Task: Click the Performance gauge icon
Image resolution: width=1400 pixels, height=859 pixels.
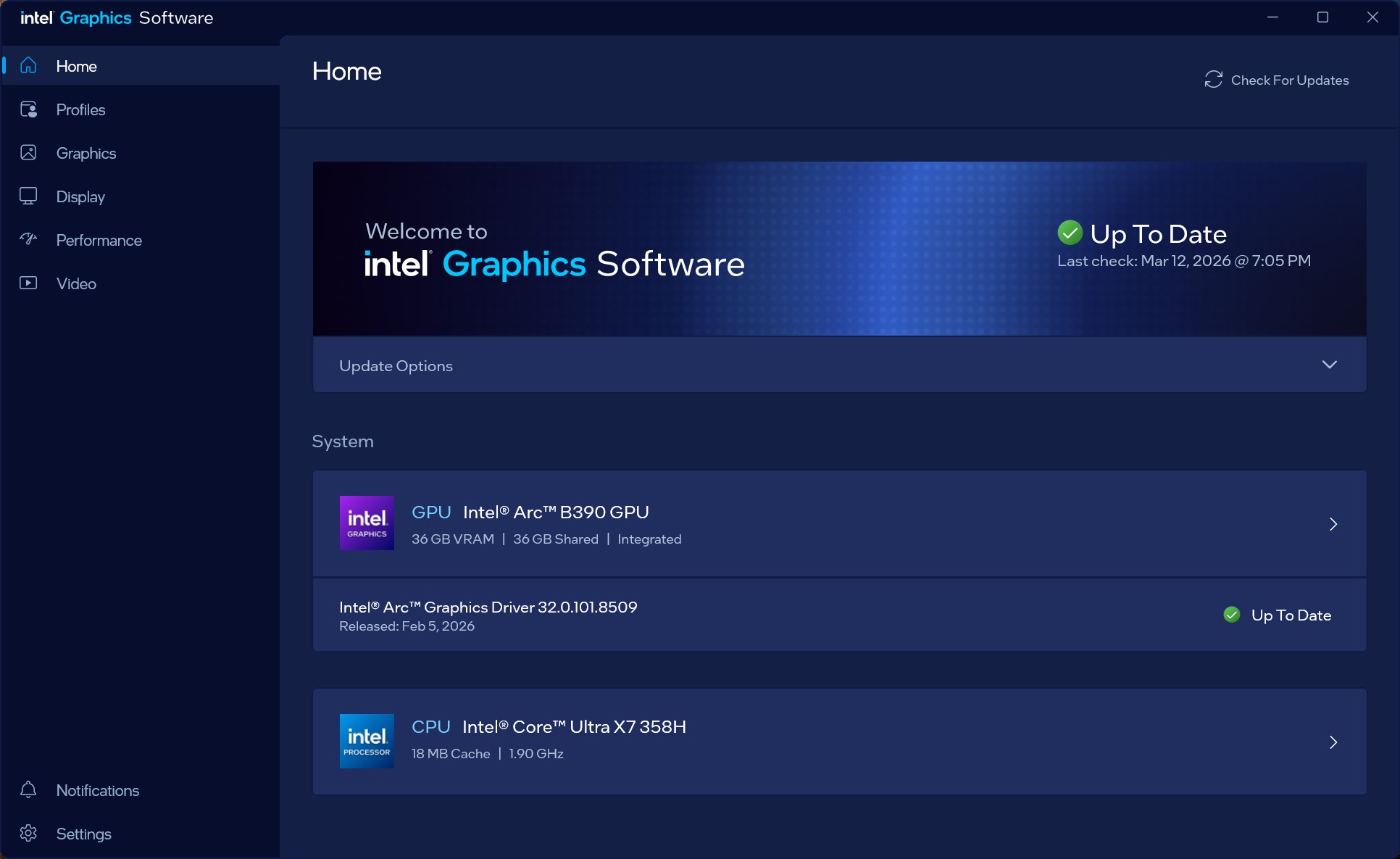Action: [x=28, y=239]
